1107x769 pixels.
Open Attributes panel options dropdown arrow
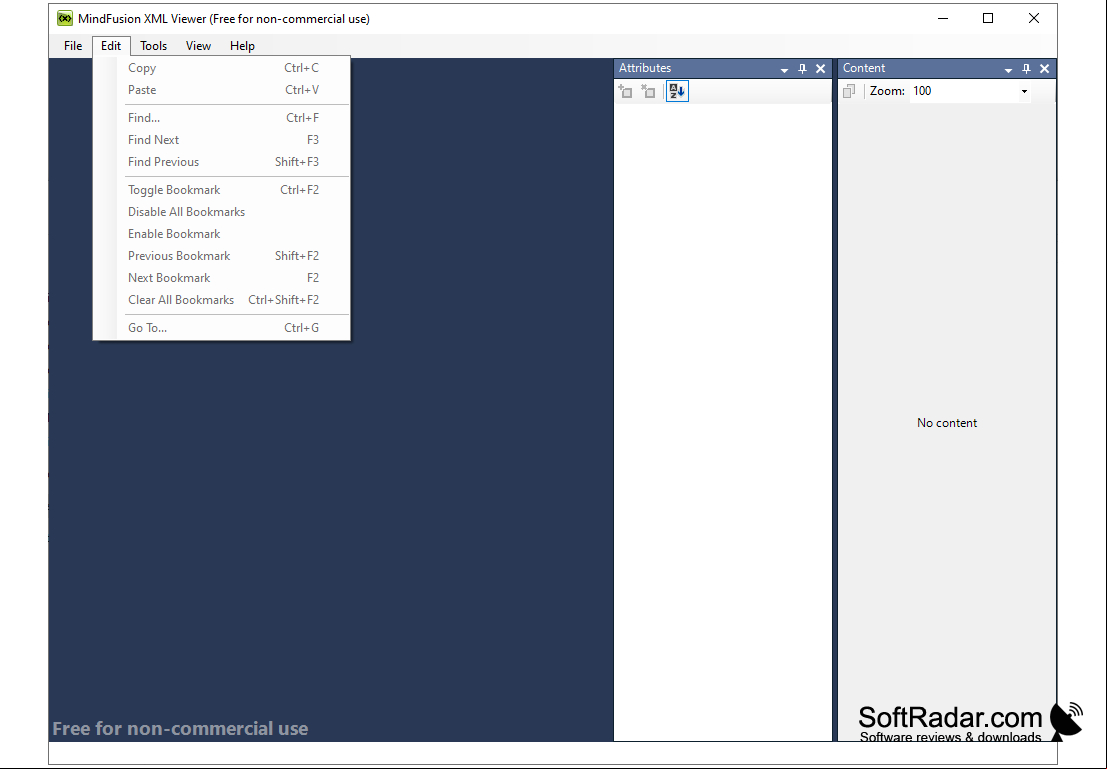[x=784, y=69]
